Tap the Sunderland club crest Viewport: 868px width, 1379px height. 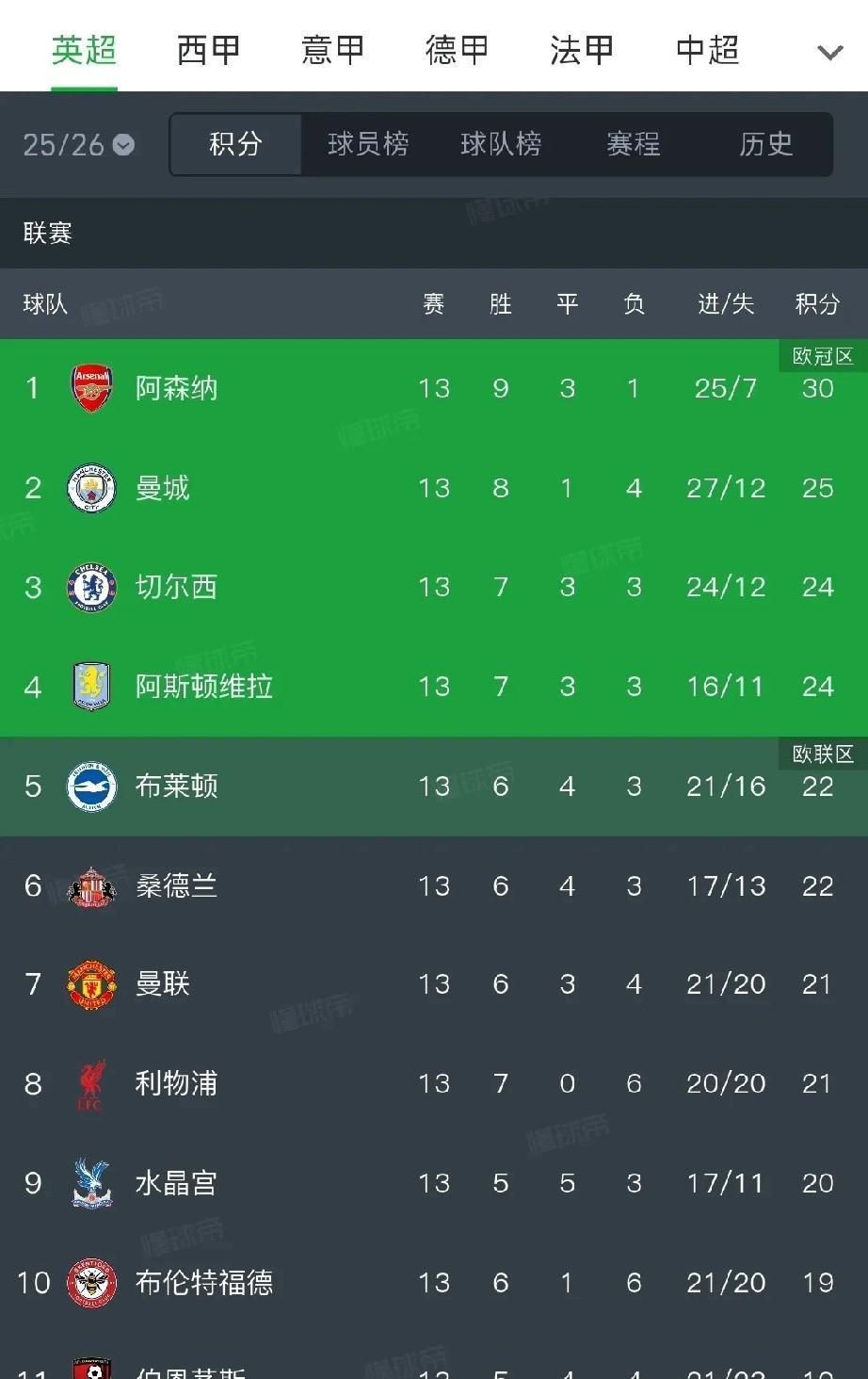point(92,886)
